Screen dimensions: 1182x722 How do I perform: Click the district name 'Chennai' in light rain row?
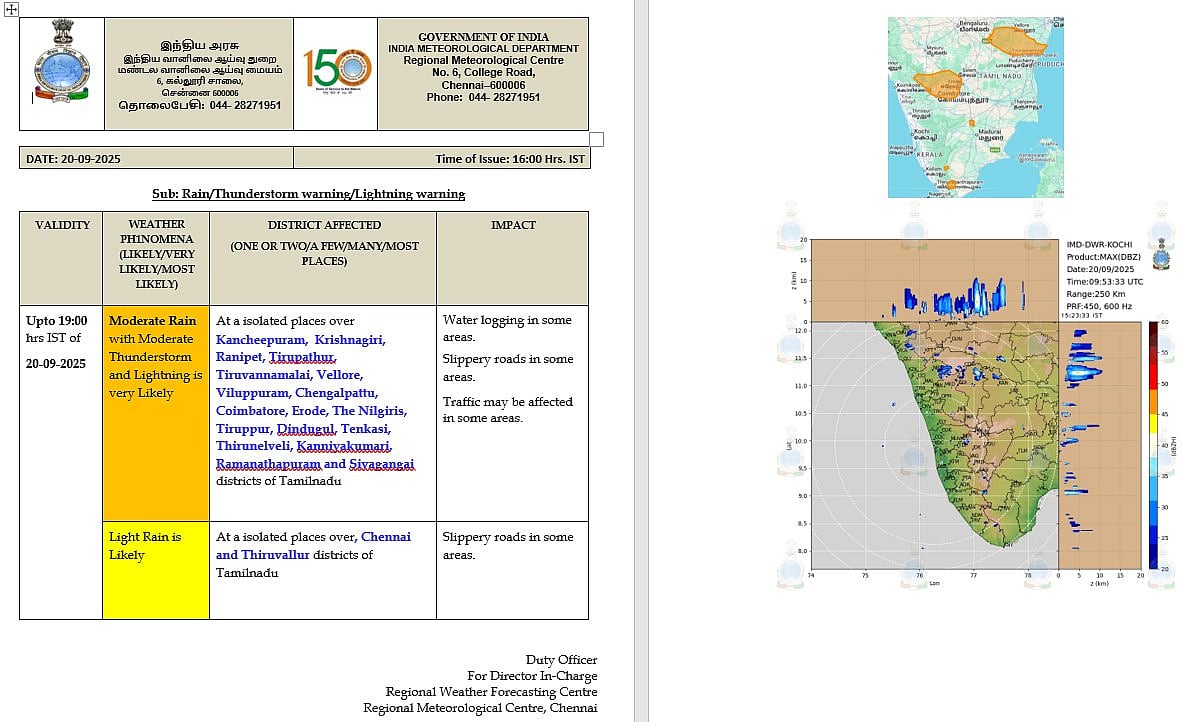pyautogui.click(x=386, y=537)
